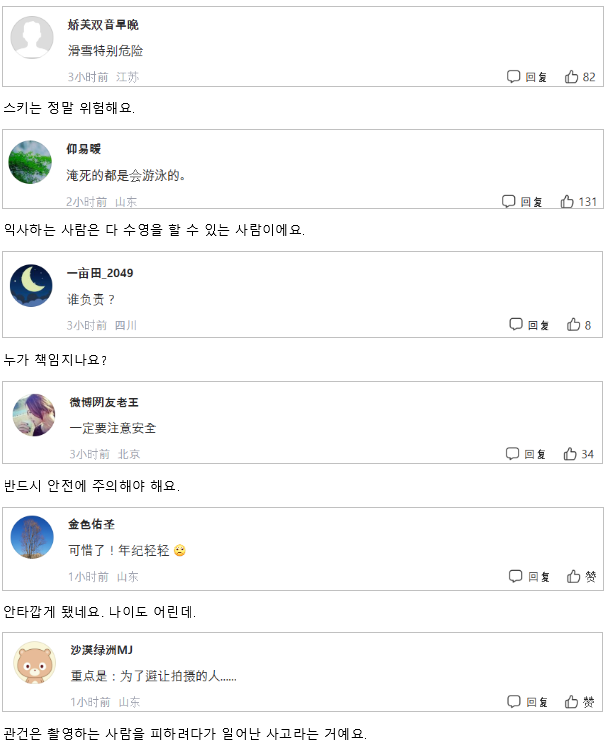This screenshot has height=745, width=609.
Task: Like the comment by 娇美双音早晚
Action: click(x=580, y=76)
